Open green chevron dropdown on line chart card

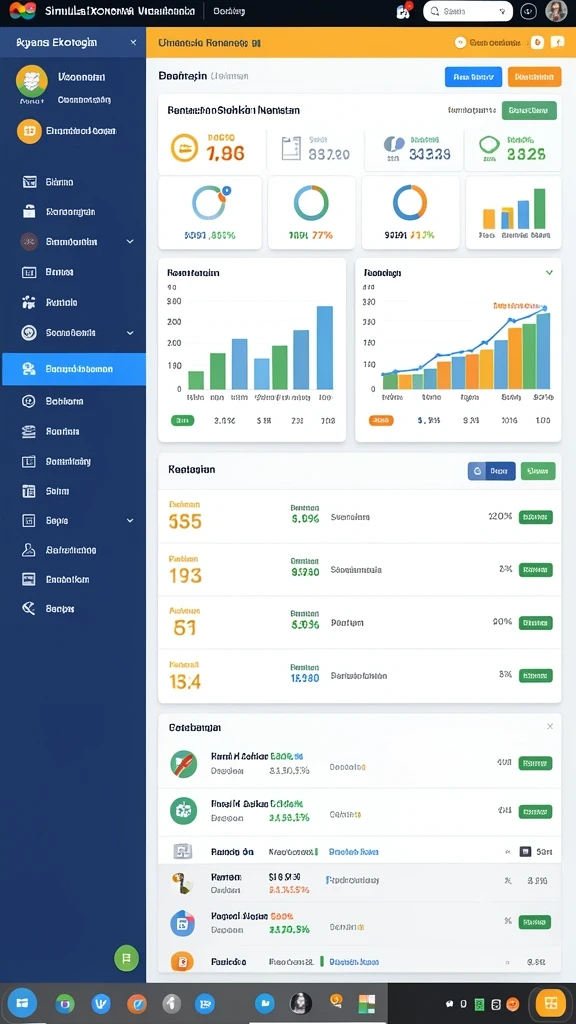coord(549,272)
